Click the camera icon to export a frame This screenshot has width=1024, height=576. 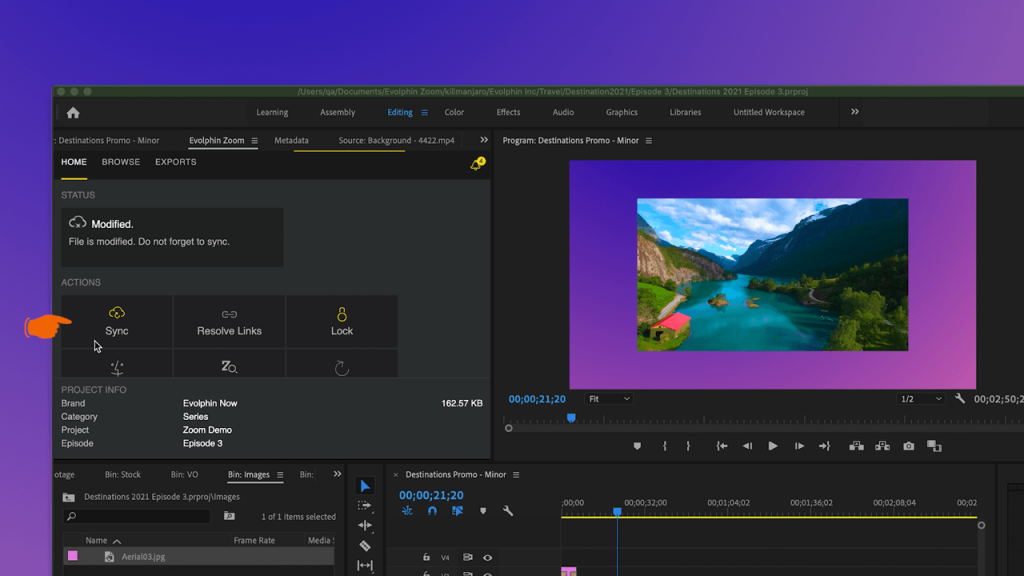908,446
